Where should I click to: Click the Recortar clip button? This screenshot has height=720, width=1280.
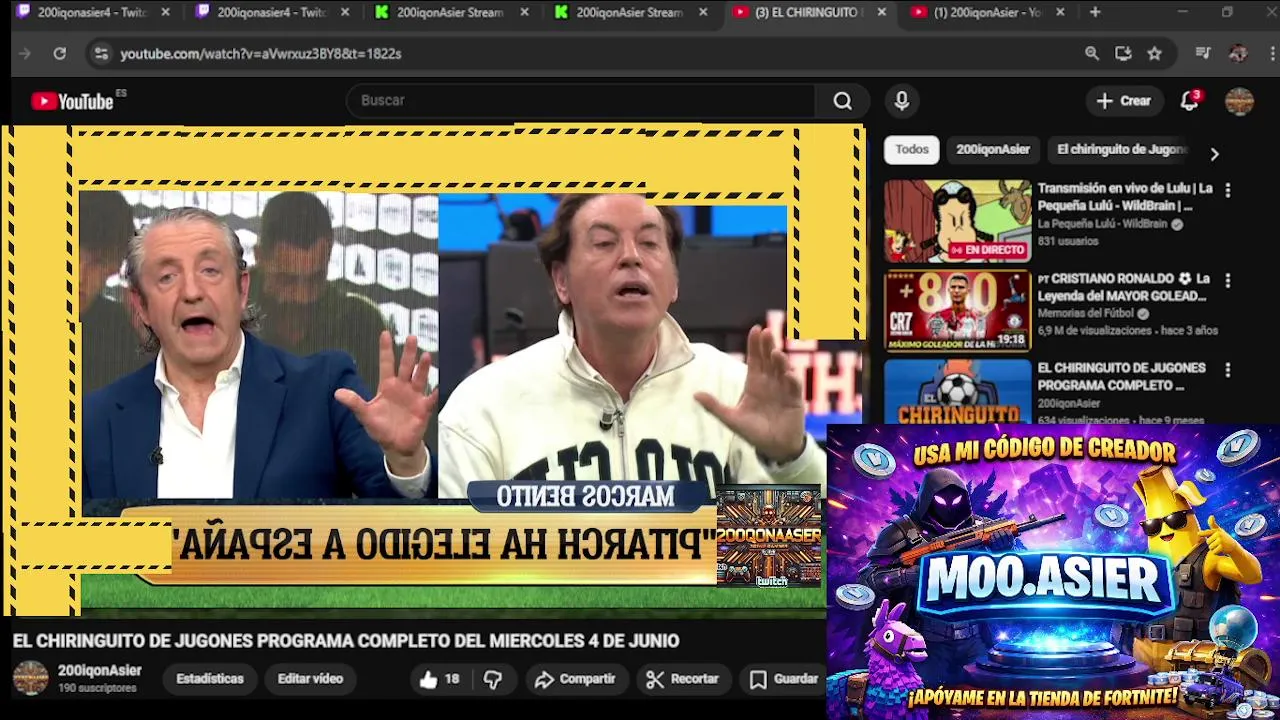pyautogui.click(x=683, y=679)
